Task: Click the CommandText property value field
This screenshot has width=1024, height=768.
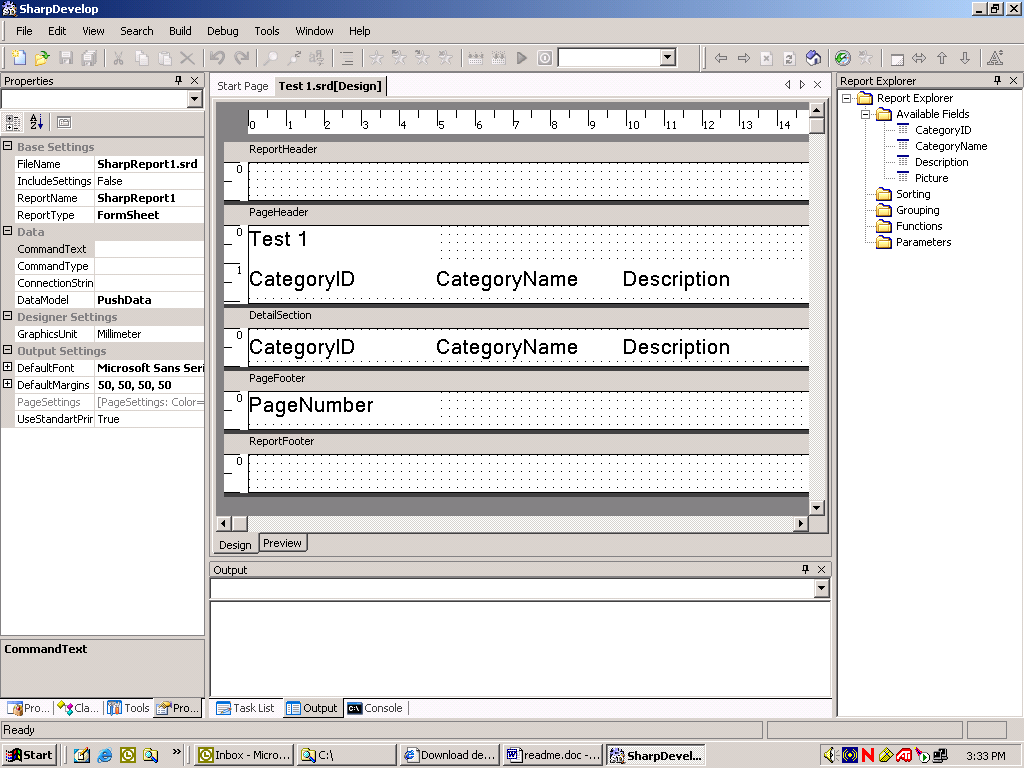Action: coord(149,249)
